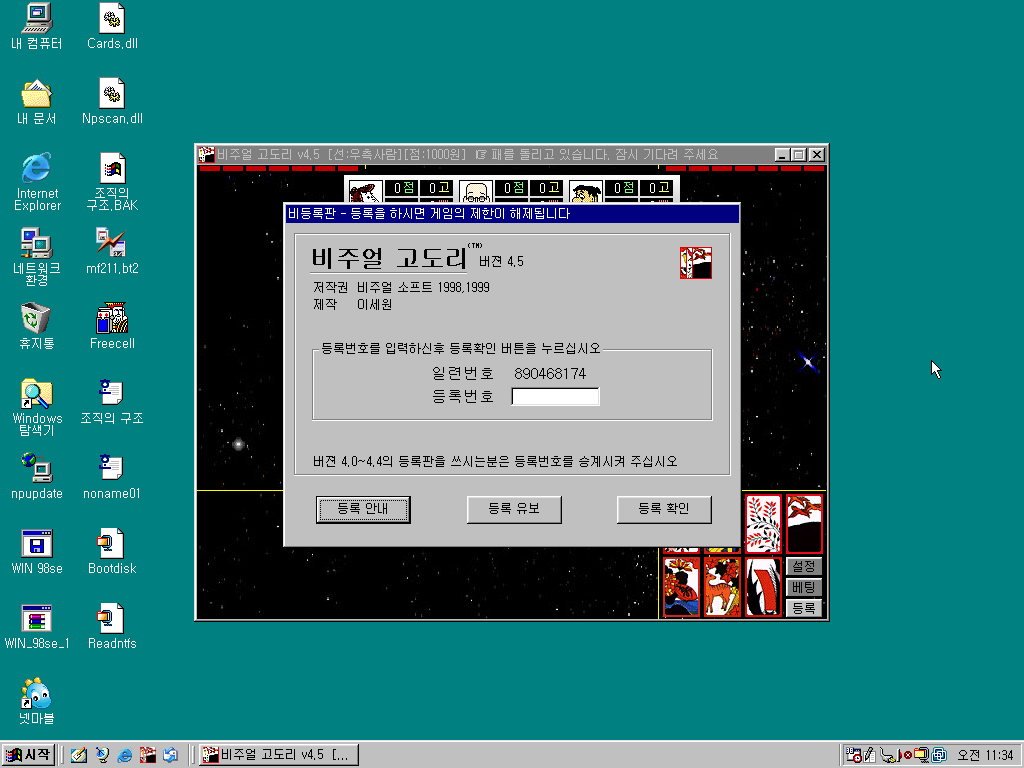The width and height of the screenshot is (1024, 768).
Task: Click 비주얼 고도리 v4.5 taskbar button
Action: click(x=279, y=755)
